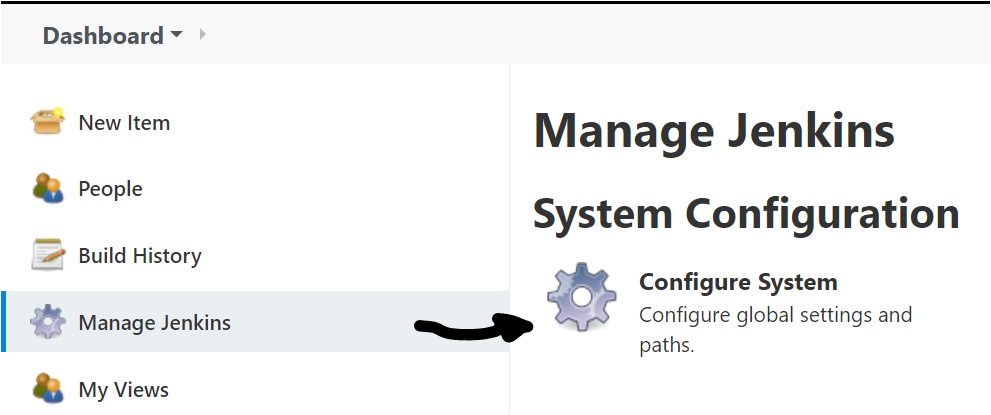The height and width of the screenshot is (415, 991).
Task: Click the New Item box icon
Action: pos(47,122)
